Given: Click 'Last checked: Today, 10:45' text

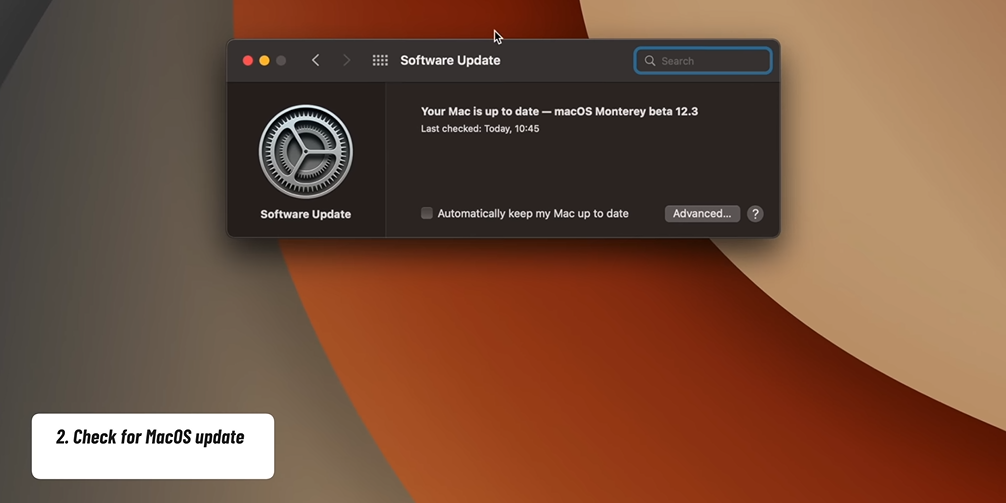Looking at the screenshot, I should [480, 128].
